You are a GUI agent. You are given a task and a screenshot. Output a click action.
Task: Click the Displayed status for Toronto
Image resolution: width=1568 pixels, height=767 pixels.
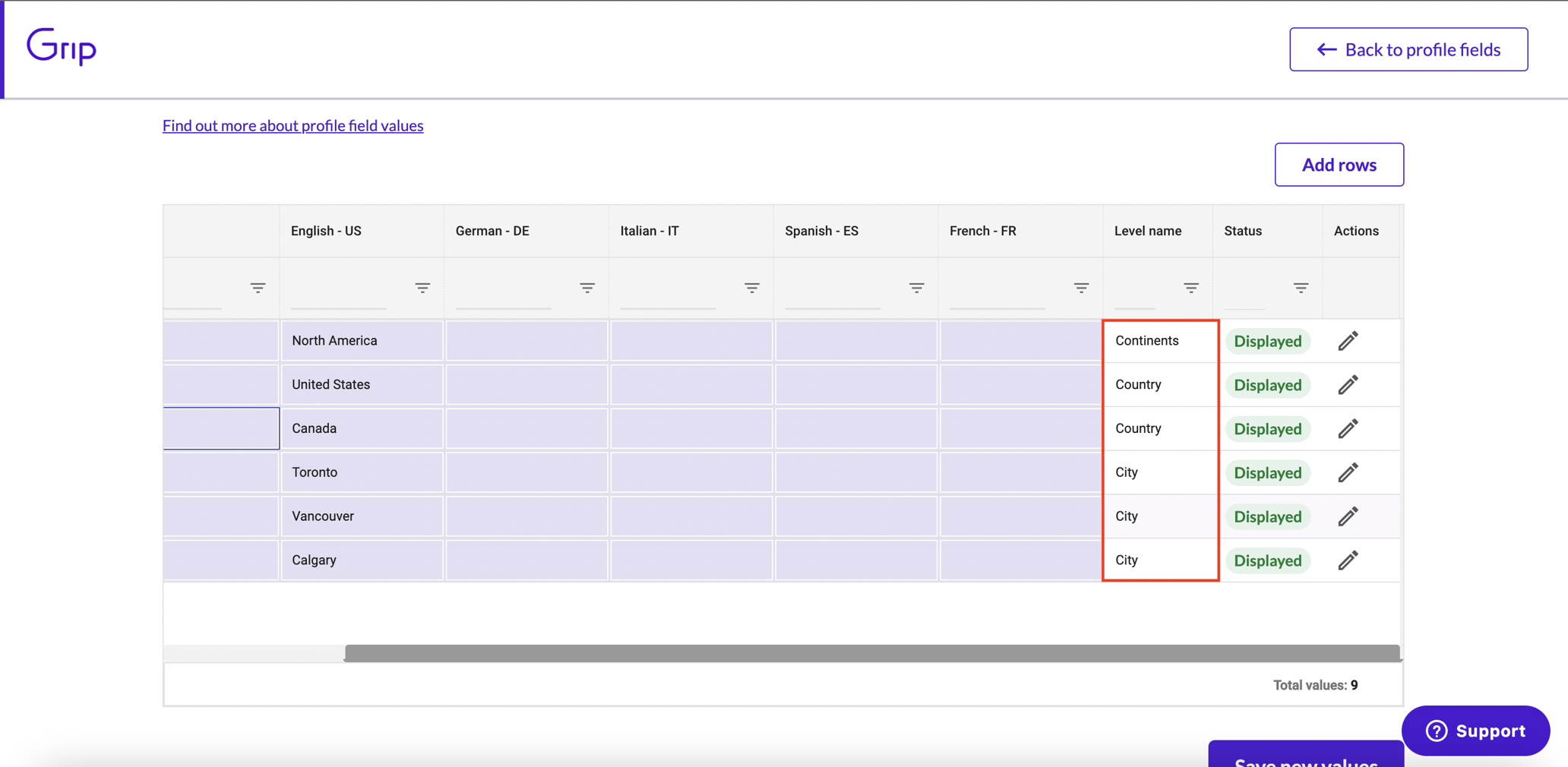tap(1267, 472)
